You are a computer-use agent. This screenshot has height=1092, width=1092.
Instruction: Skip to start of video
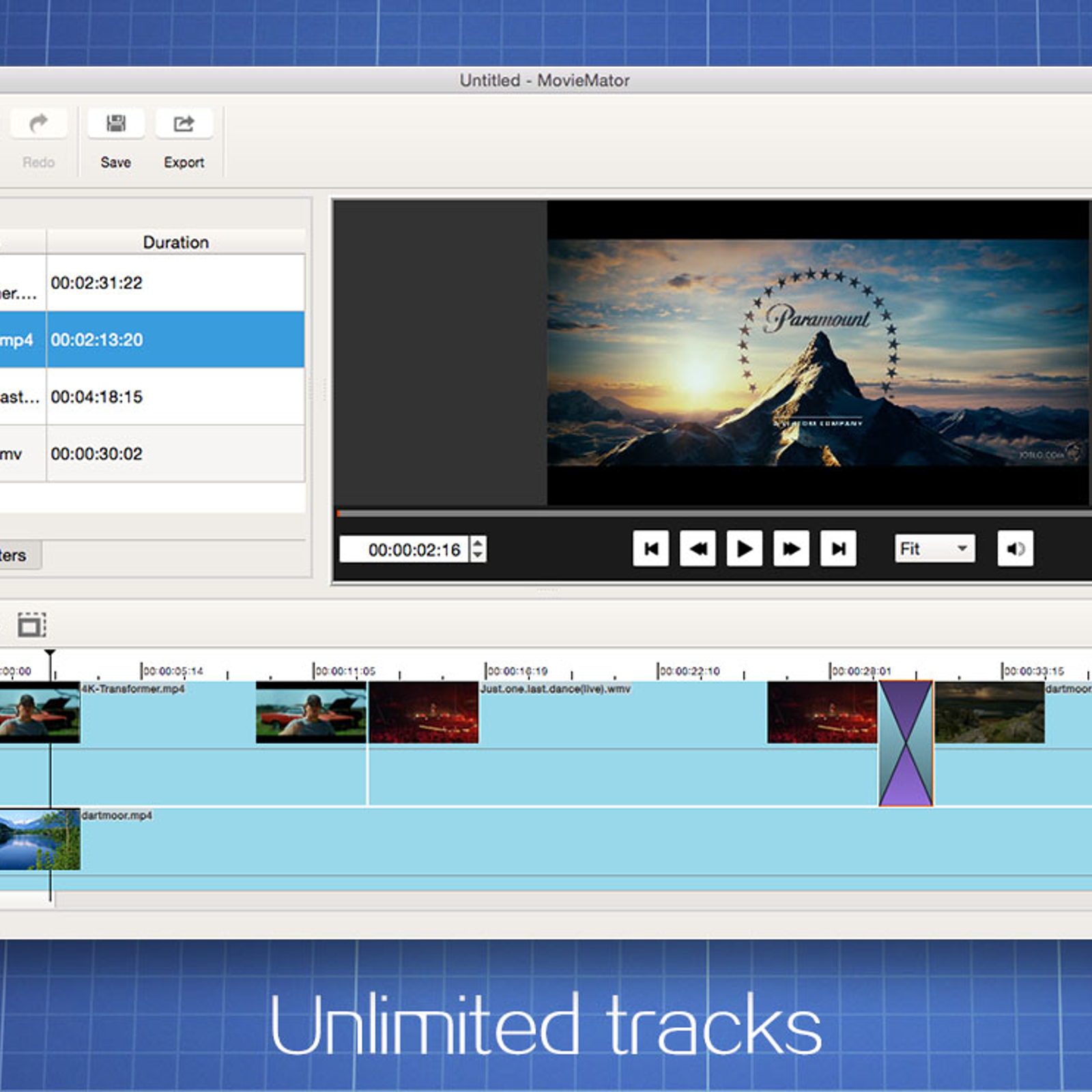point(650,549)
